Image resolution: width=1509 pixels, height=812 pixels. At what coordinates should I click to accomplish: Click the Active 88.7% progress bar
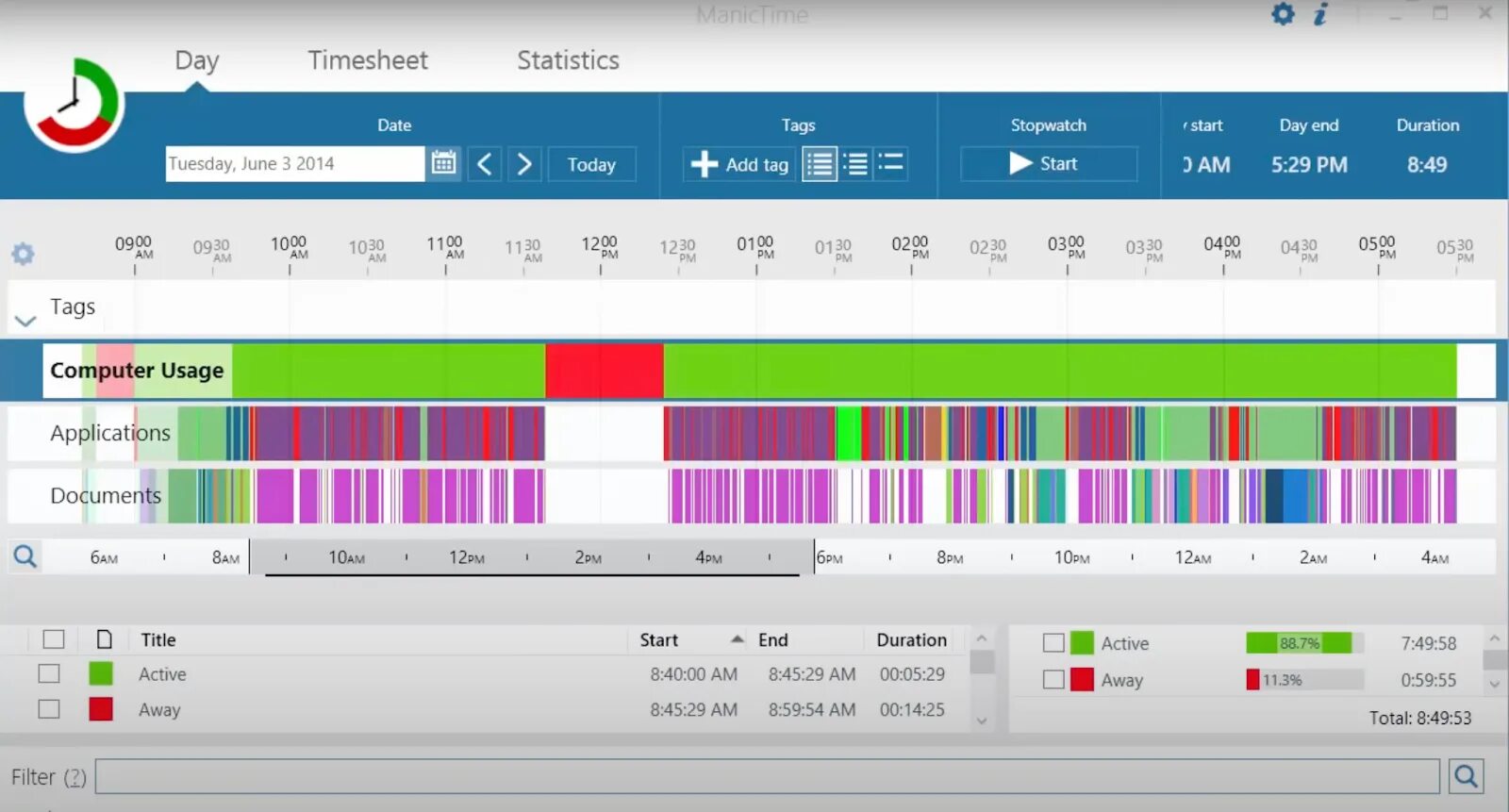click(x=1305, y=643)
